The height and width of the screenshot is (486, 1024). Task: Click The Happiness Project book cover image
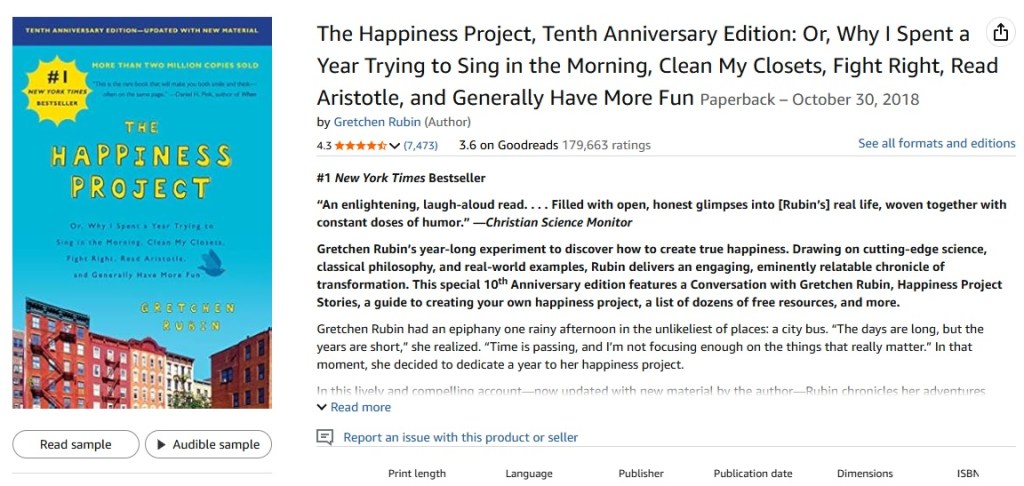pos(142,212)
